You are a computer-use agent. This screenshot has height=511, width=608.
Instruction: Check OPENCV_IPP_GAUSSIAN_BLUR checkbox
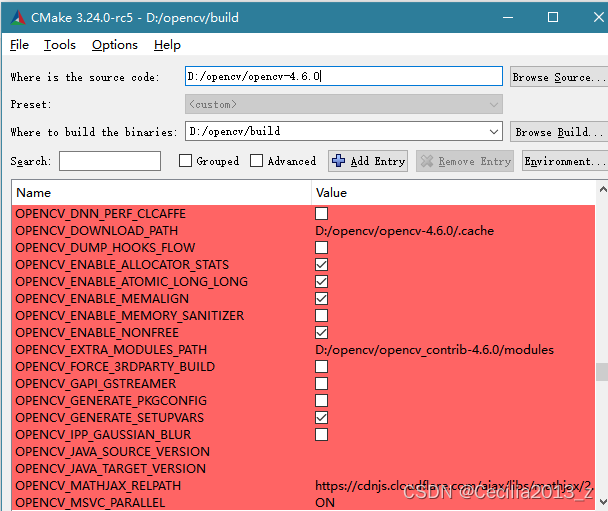point(321,435)
